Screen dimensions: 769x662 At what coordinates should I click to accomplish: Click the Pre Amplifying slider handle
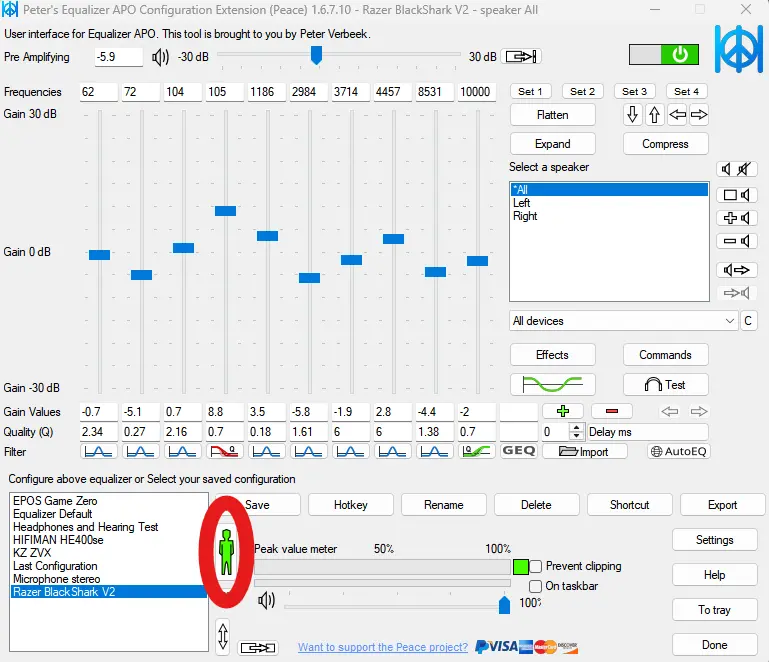316,55
